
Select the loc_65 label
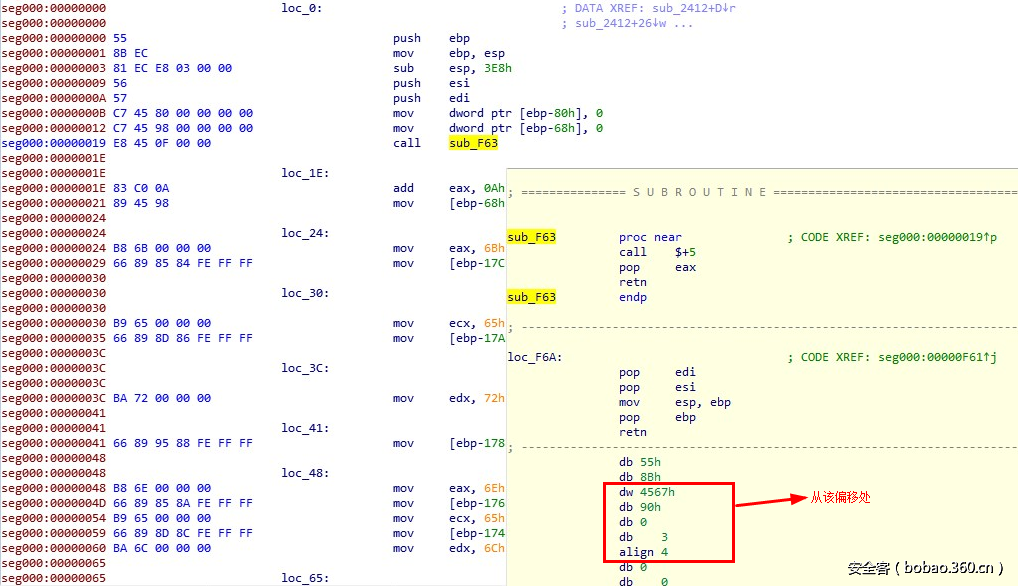pyautogui.click(x=302, y=578)
